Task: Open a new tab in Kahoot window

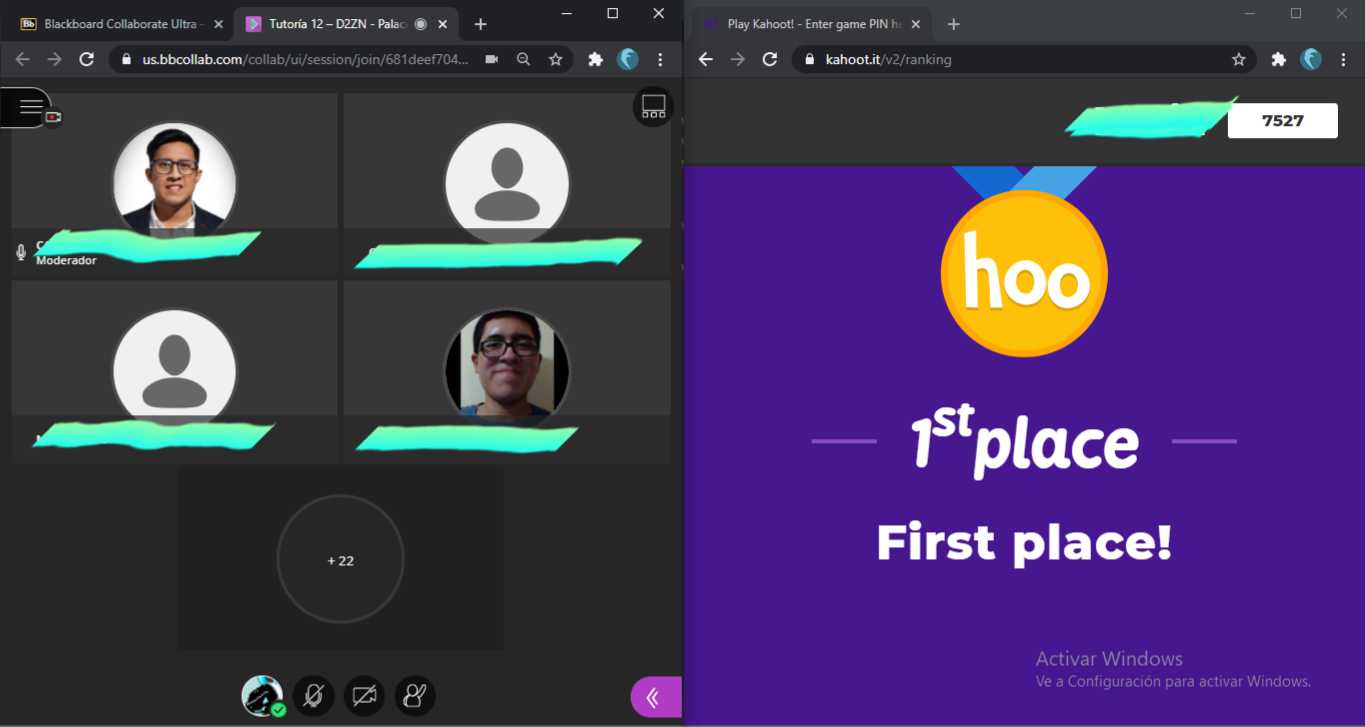Action: tap(953, 24)
